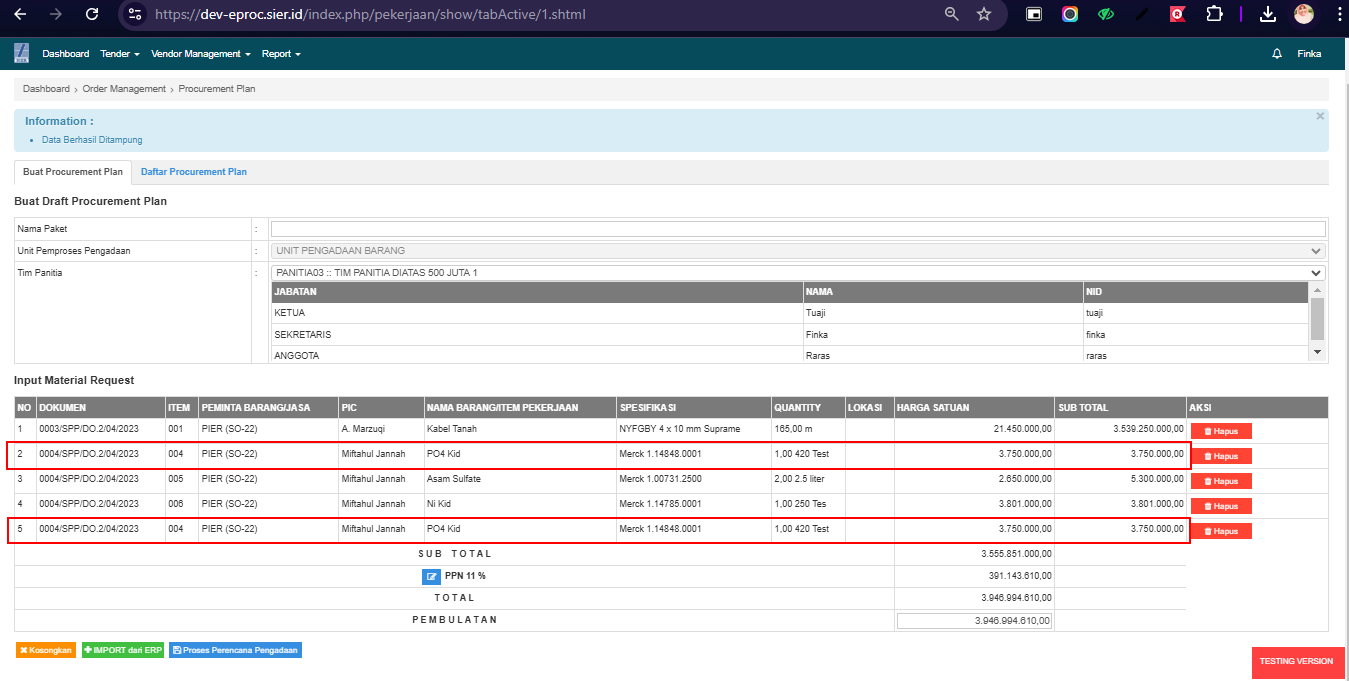This screenshot has width=1349, height=681.
Task: Click the SIER logo in navbar
Action: [x=22, y=53]
